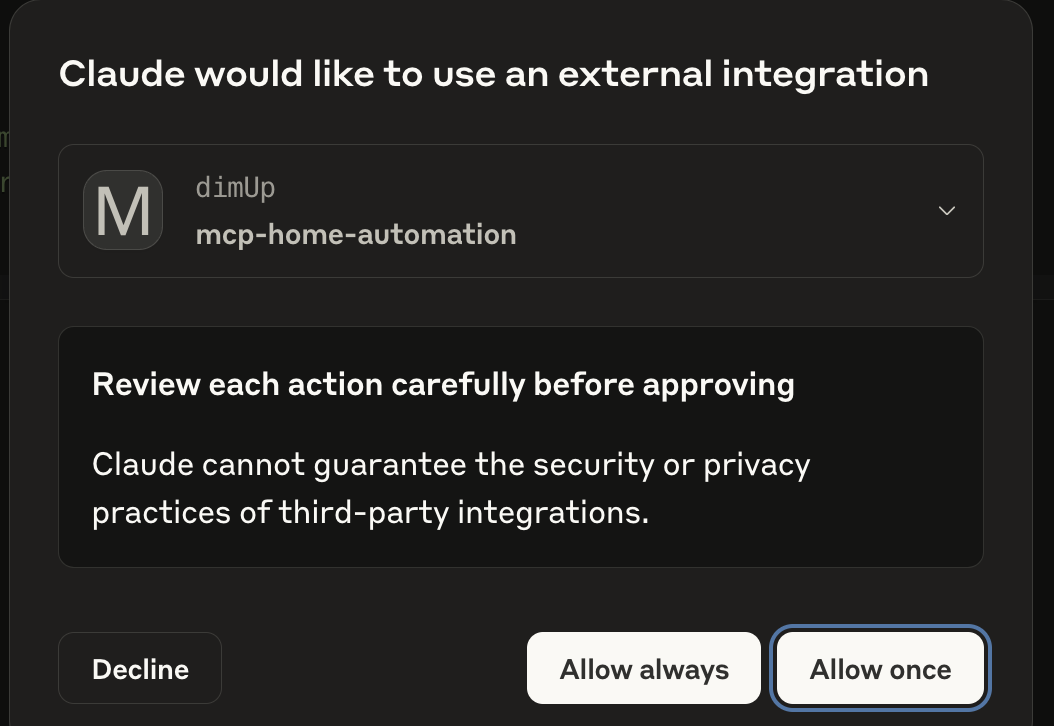Click the third-party integrations disclaimer text
The width and height of the screenshot is (1054, 726).
[450, 488]
